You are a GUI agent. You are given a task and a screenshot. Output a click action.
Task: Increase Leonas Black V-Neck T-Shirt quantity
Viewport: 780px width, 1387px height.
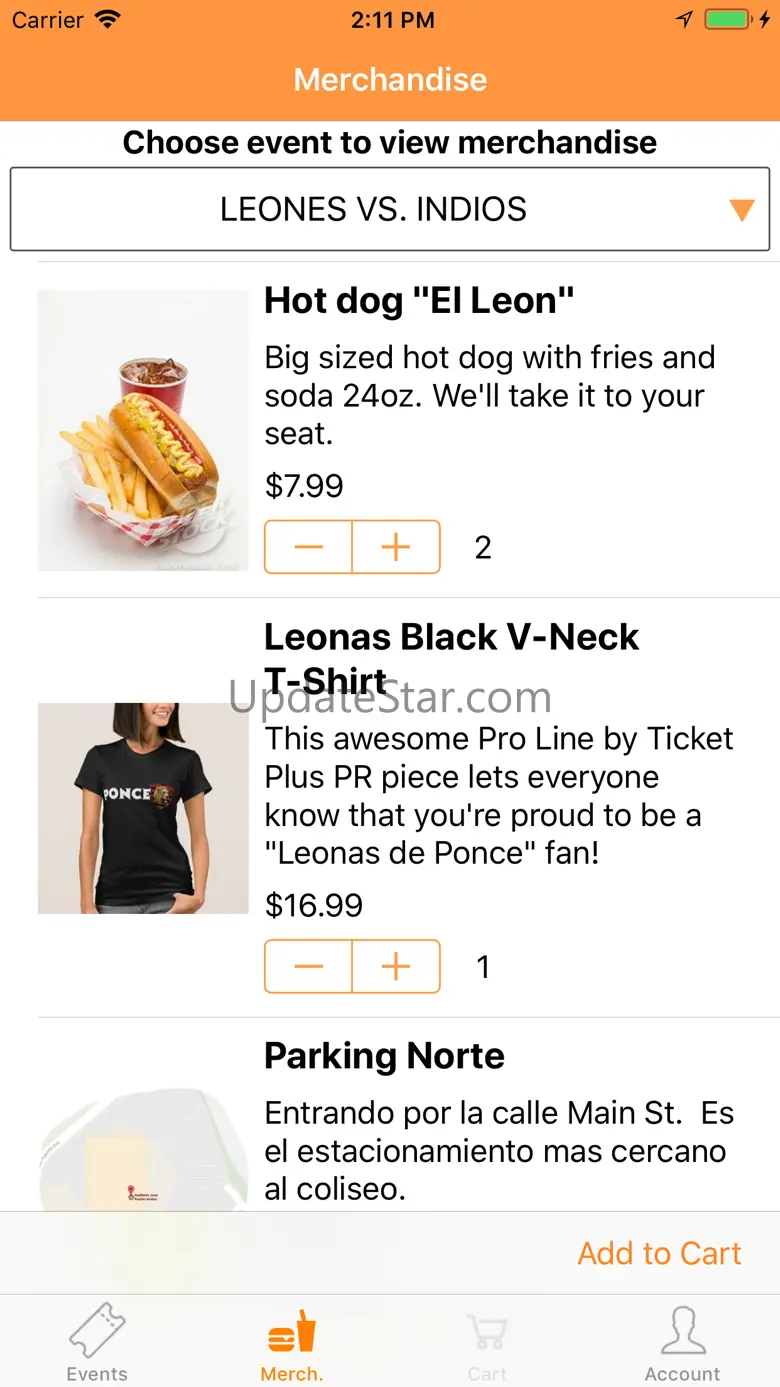(396, 967)
